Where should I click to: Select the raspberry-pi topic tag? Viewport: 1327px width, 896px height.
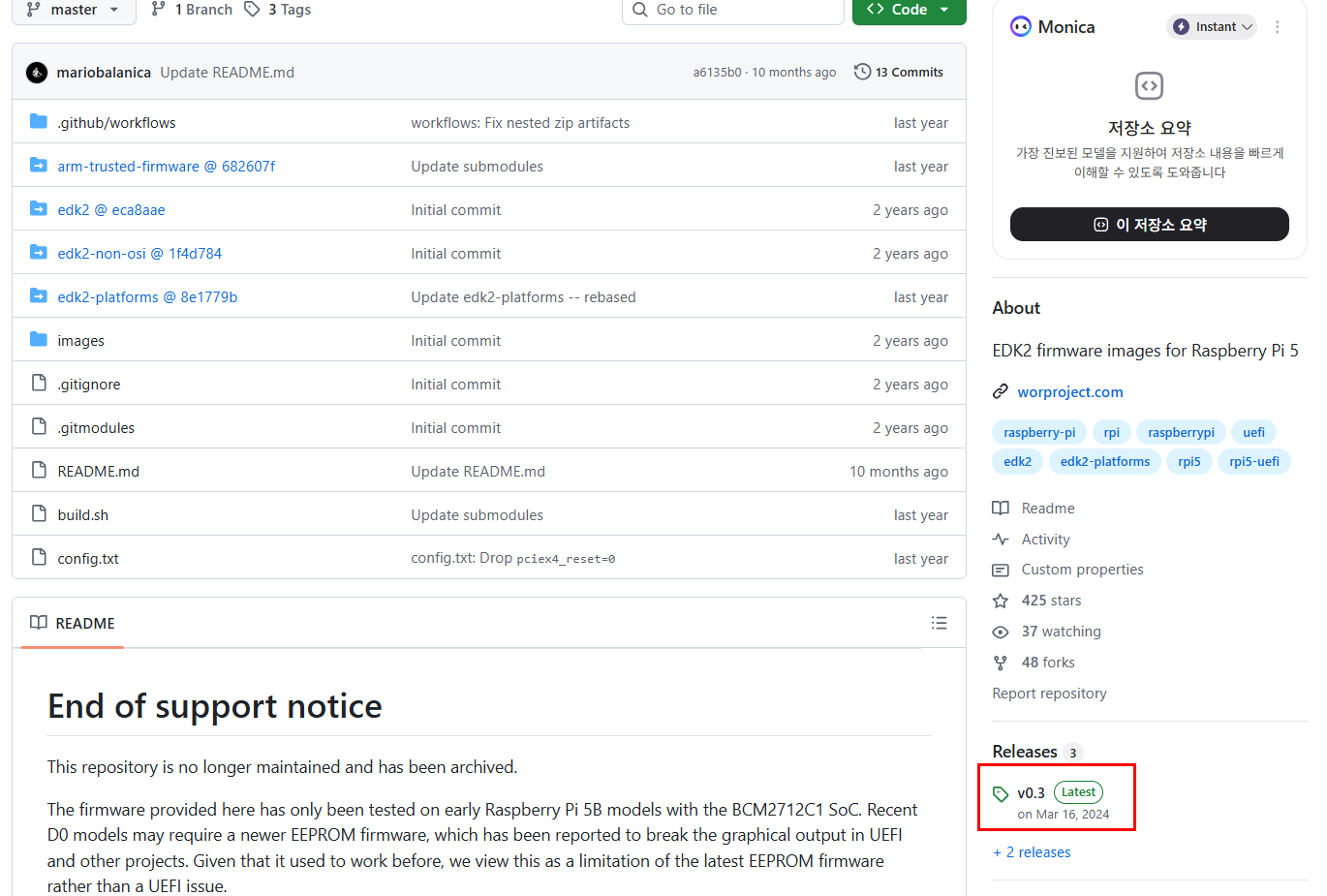click(1039, 433)
